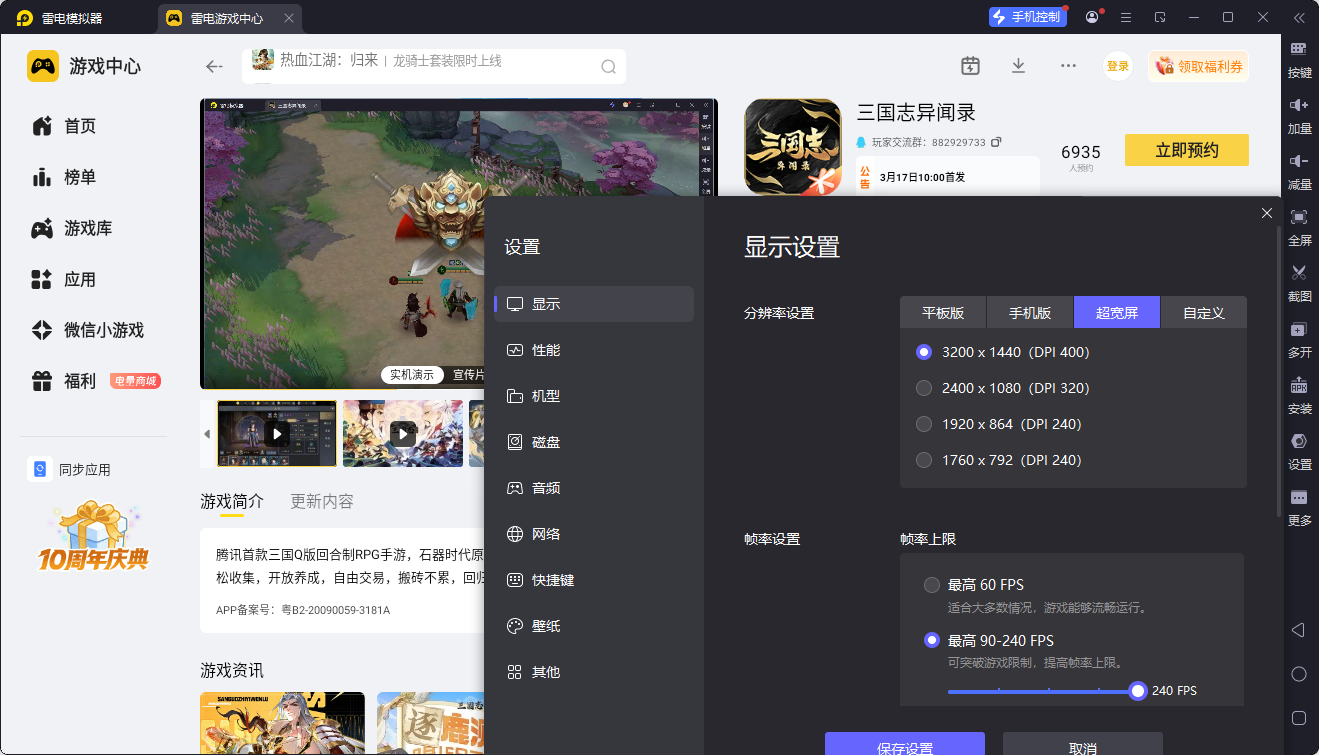Switch to the 自定义 resolution tab
Image resolution: width=1319 pixels, height=755 pixels.
click(x=1204, y=312)
